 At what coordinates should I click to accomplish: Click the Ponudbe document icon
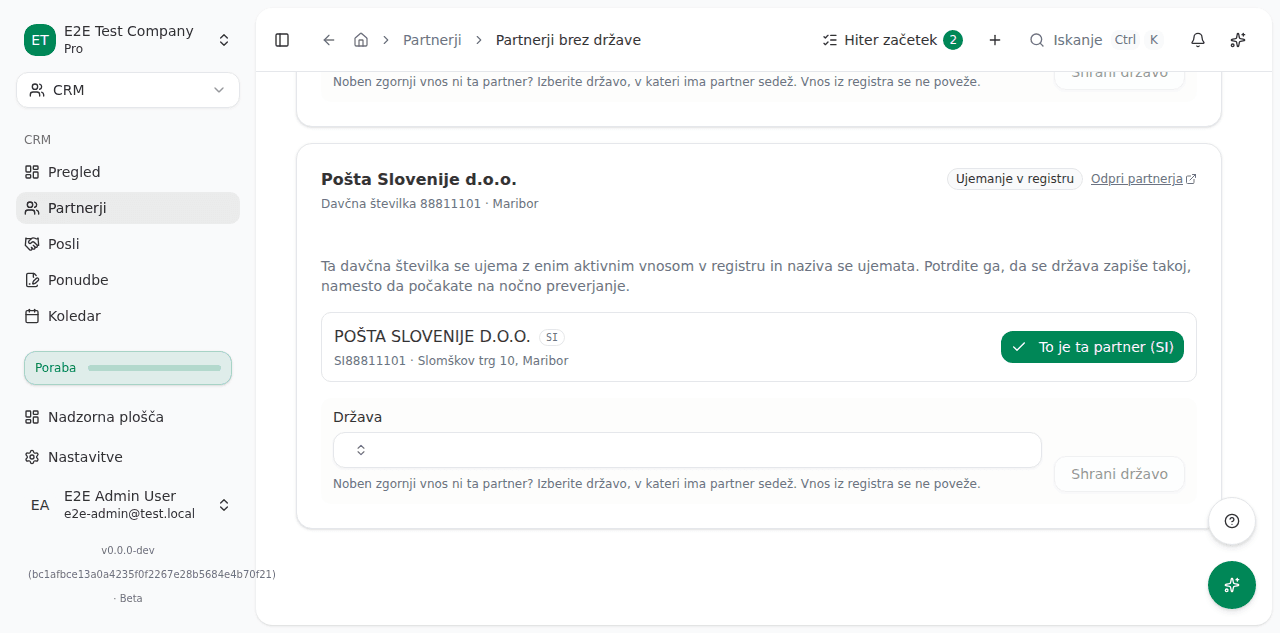pos(32,280)
